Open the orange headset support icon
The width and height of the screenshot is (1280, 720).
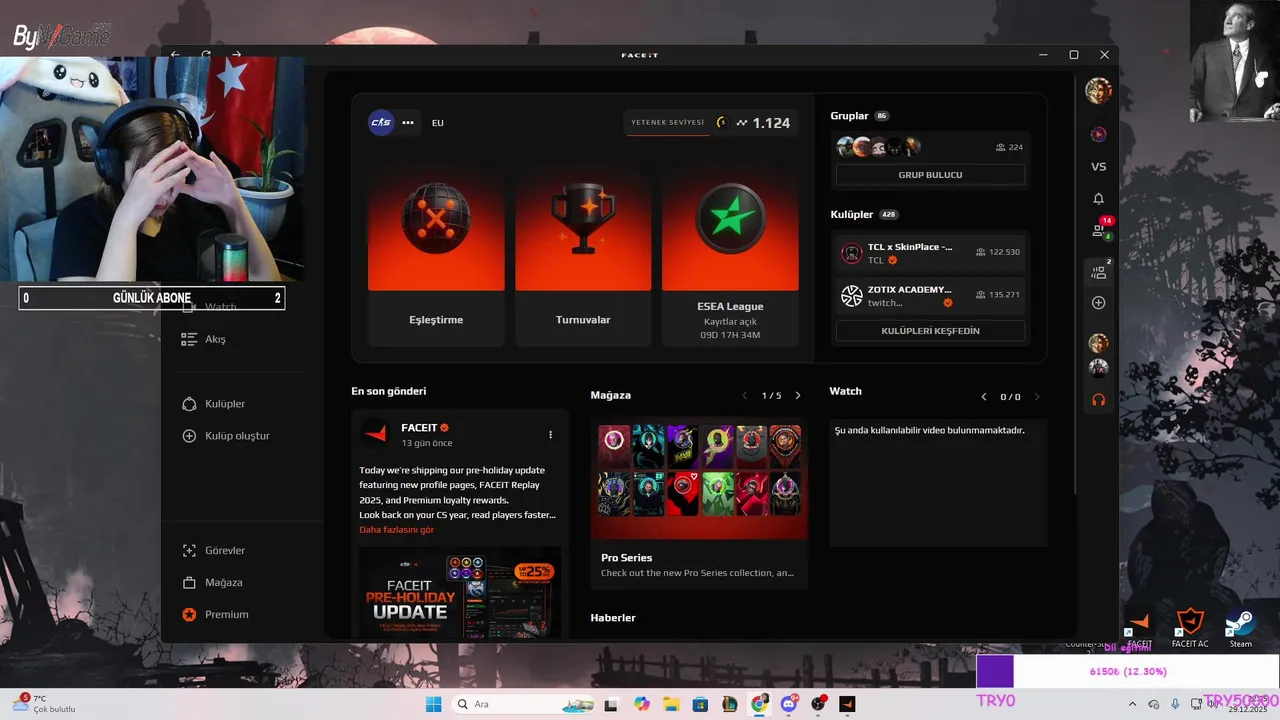click(x=1098, y=400)
